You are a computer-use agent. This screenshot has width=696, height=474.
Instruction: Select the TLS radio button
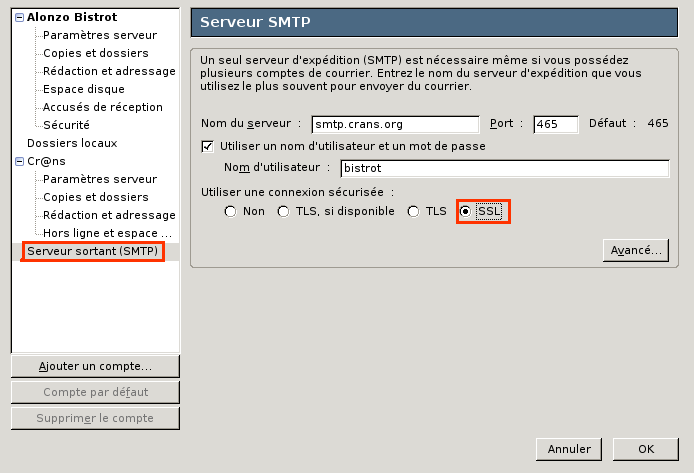point(413,212)
